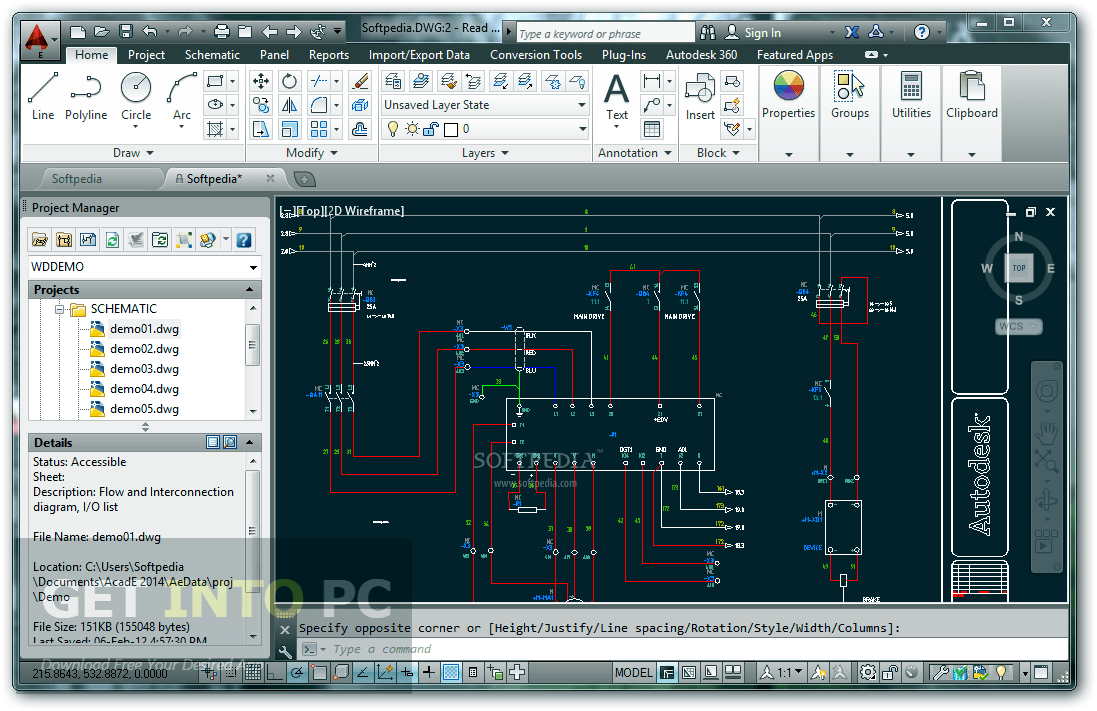
Task: Click layer 0 color swatch box
Action: (x=451, y=129)
